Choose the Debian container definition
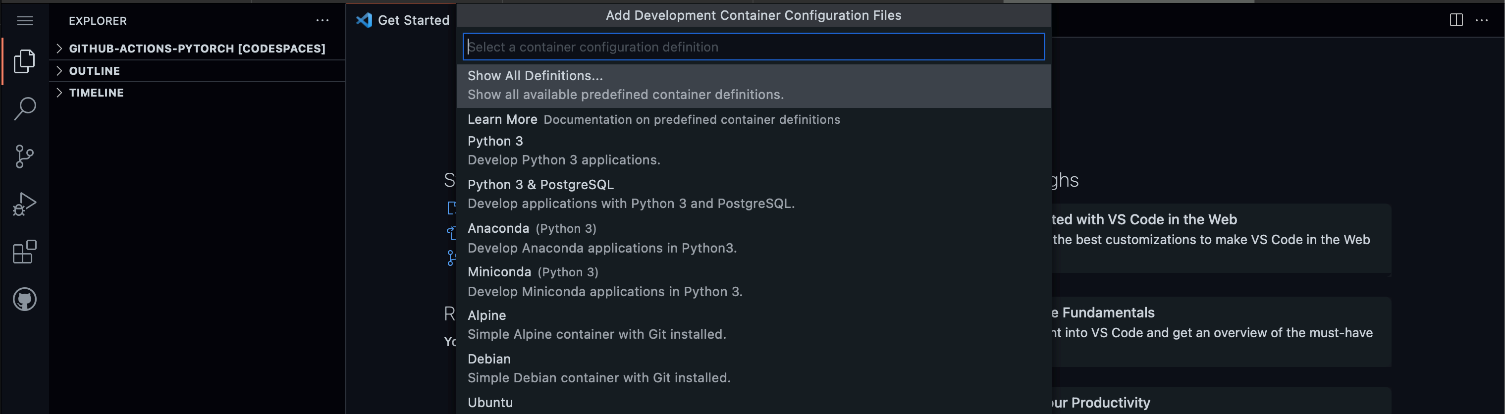The image size is (1505, 414). [754, 369]
